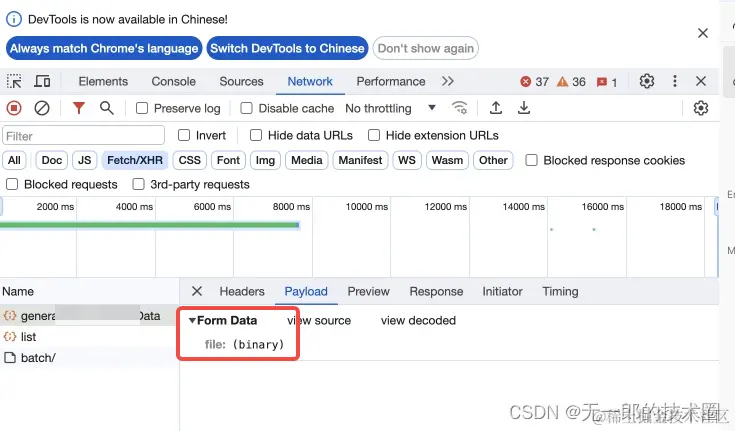Filter by Media requests
The width and height of the screenshot is (735, 431).
tap(307, 160)
